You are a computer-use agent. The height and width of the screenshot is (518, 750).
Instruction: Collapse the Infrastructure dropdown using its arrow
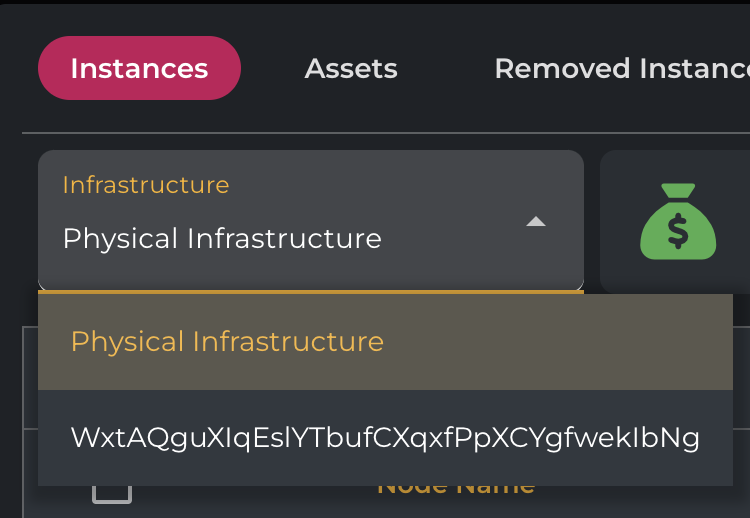click(536, 221)
